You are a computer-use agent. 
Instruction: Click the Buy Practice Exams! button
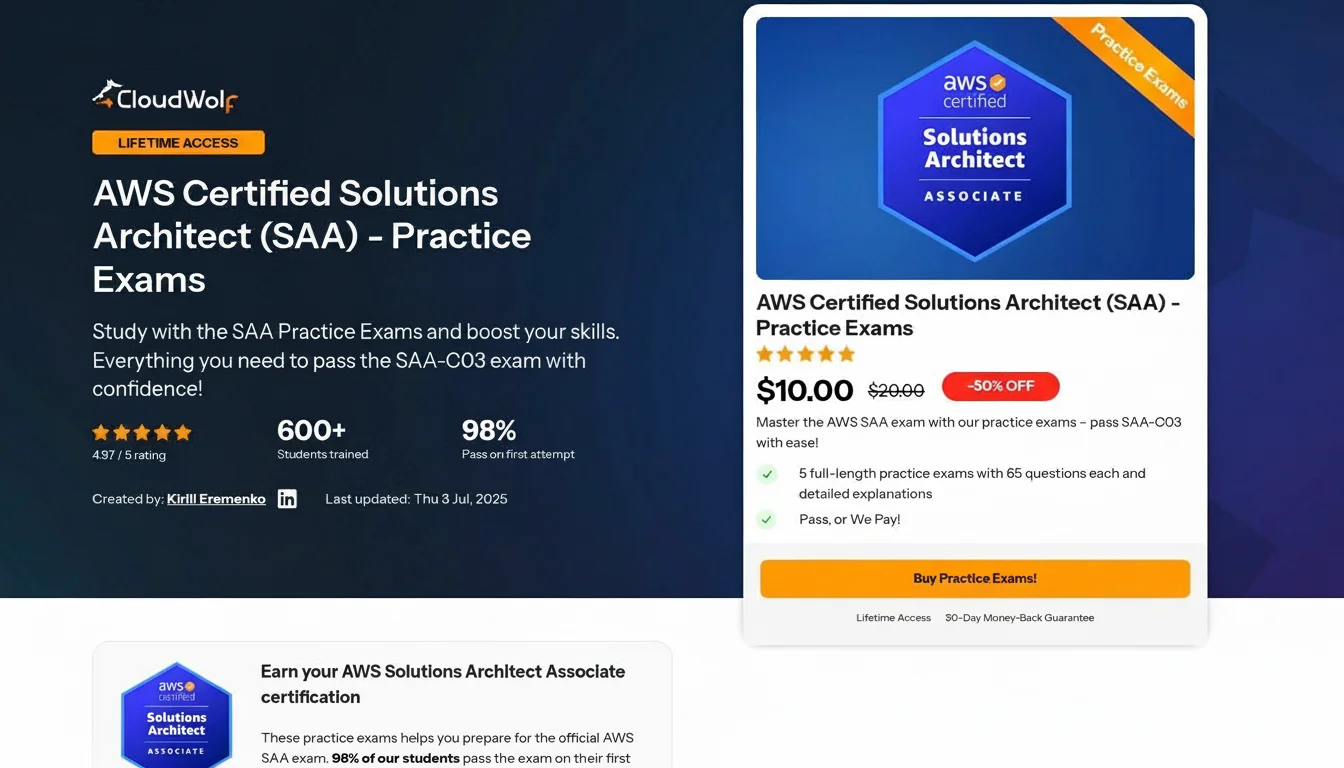click(975, 578)
